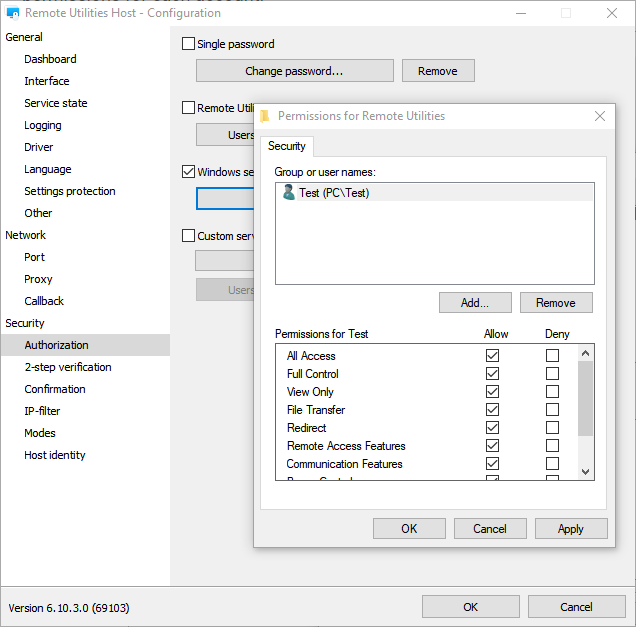This screenshot has height=627, width=636.
Task: Check Deny for All Access
Action: pos(552,355)
